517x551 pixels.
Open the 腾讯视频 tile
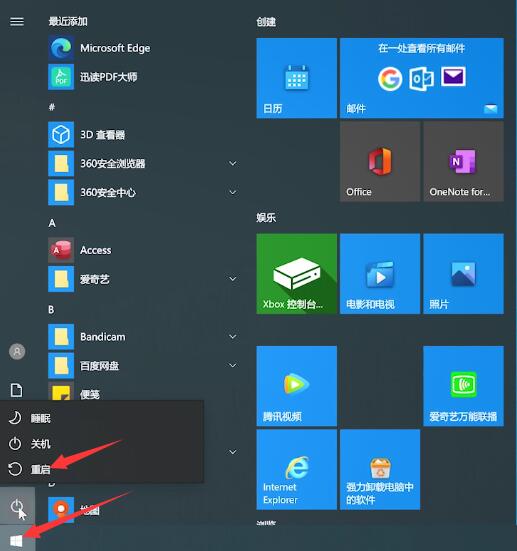pos(296,386)
